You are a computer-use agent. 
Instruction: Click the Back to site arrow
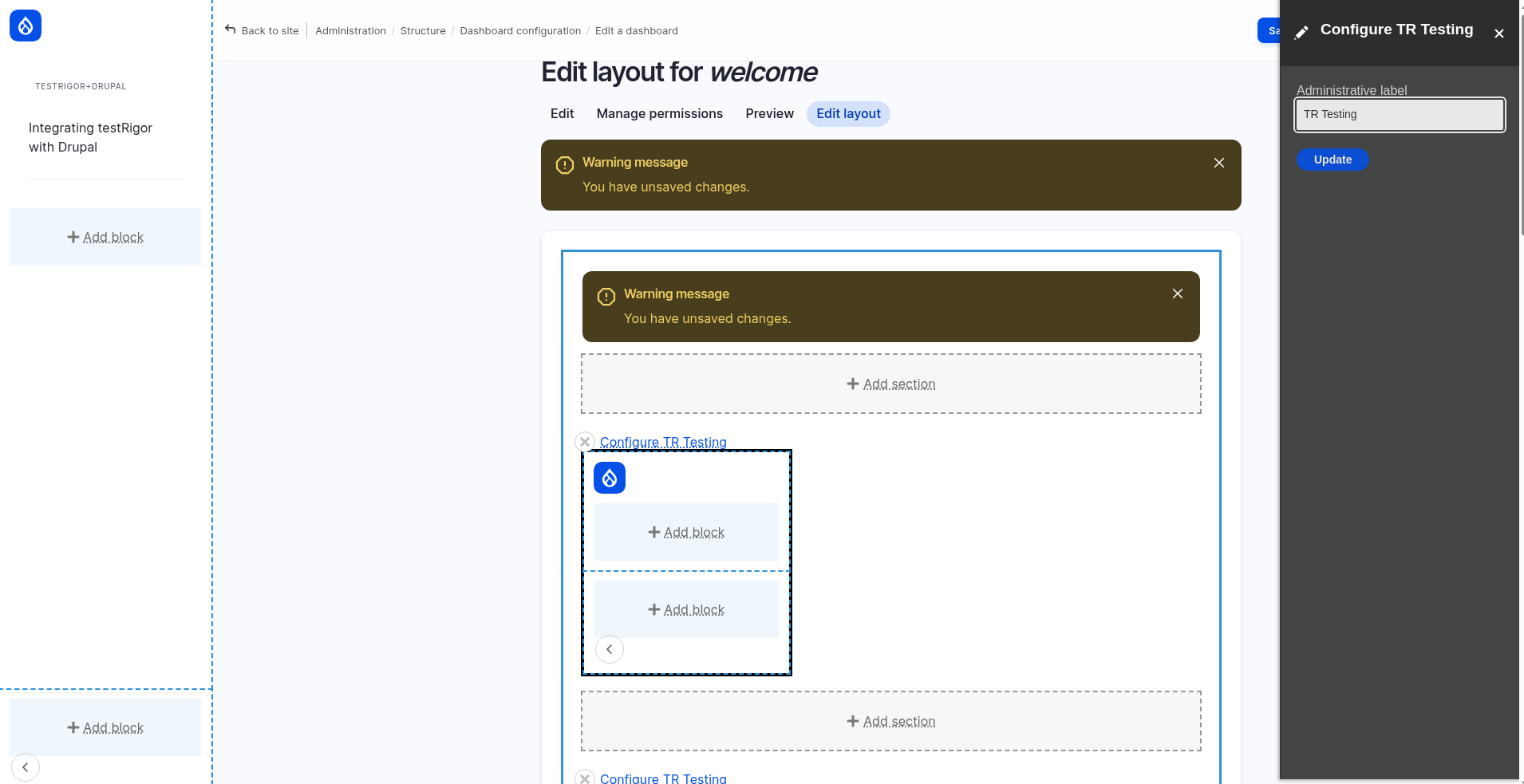coord(231,30)
